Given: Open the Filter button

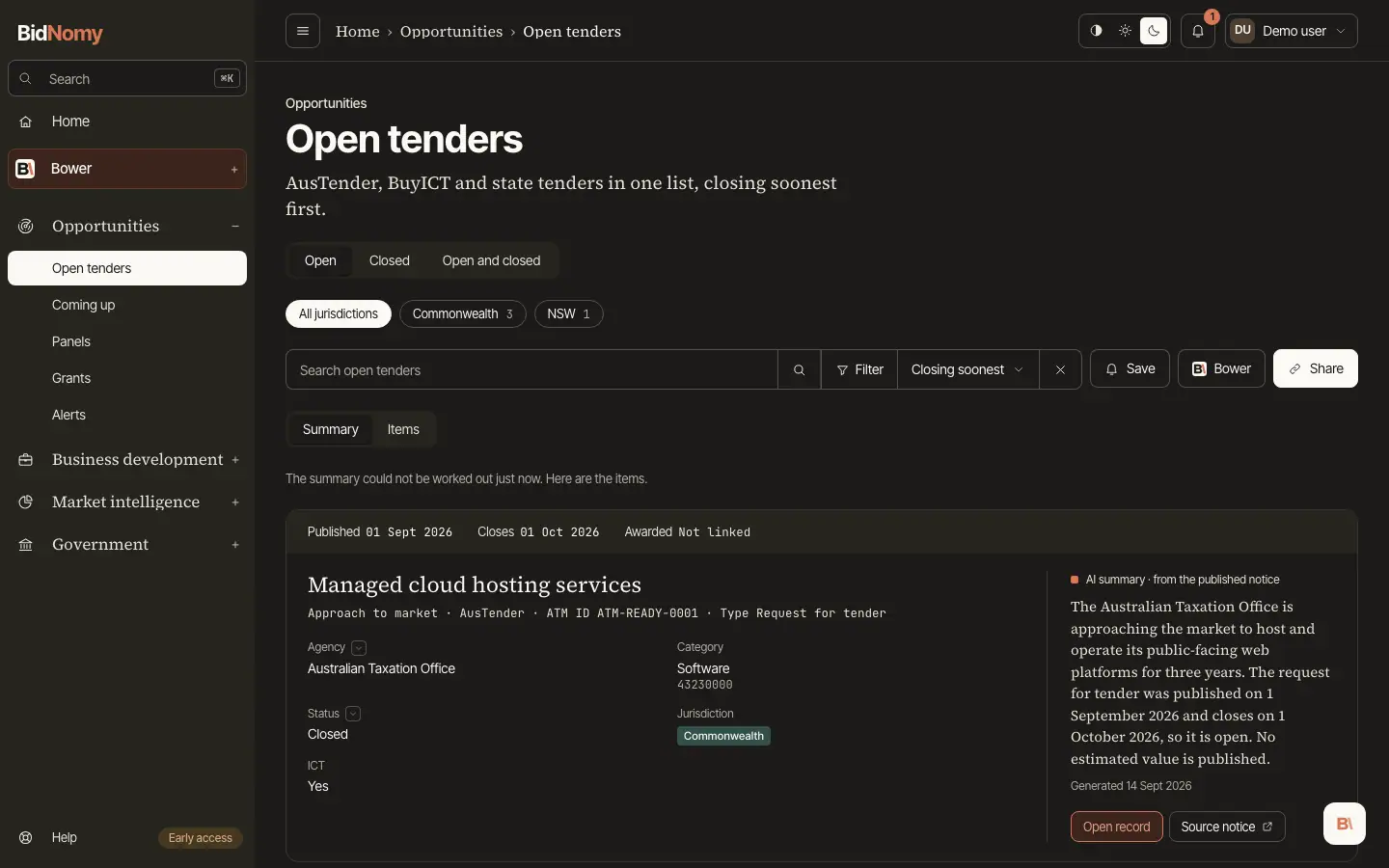Looking at the screenshot, I should (x=859, y=369).
